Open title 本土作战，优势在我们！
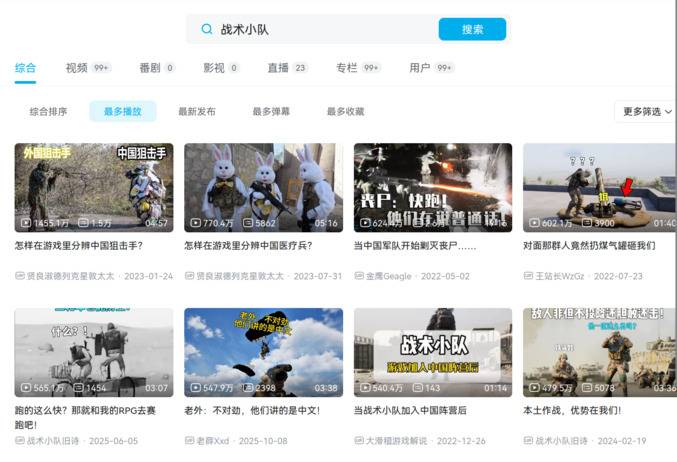 (x=572, y=411)
